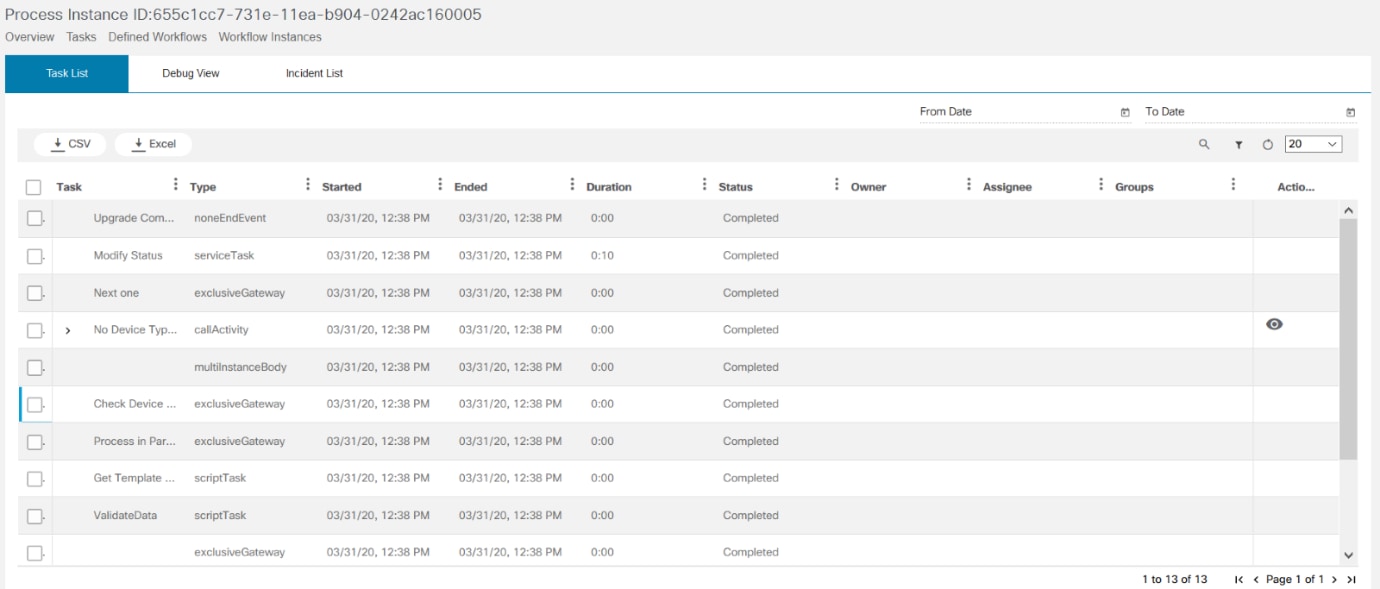Go to the last page arrow icon
Image resolution: width=1380 pixels, height=589 pixels.
point(1351,580)
